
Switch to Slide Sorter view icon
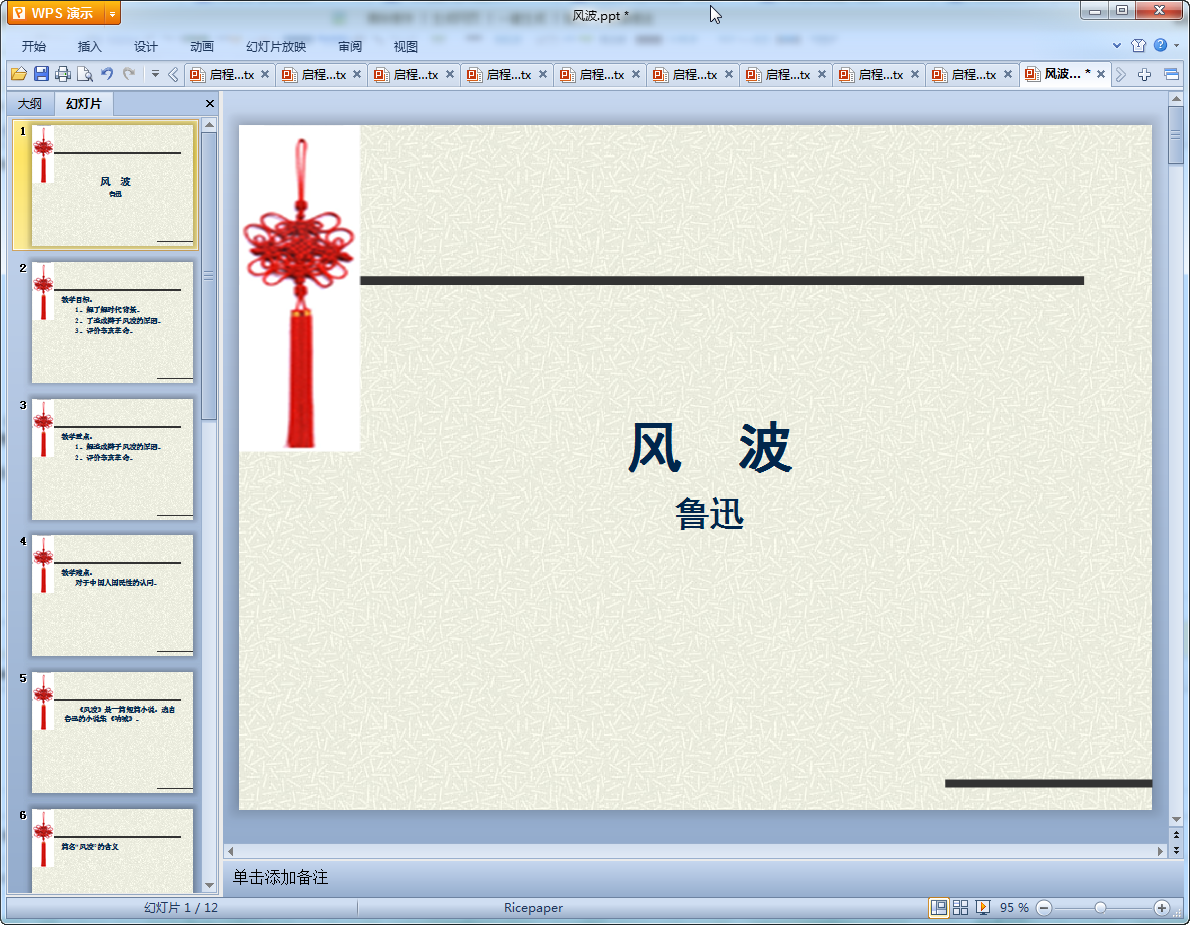coord(961,908)
